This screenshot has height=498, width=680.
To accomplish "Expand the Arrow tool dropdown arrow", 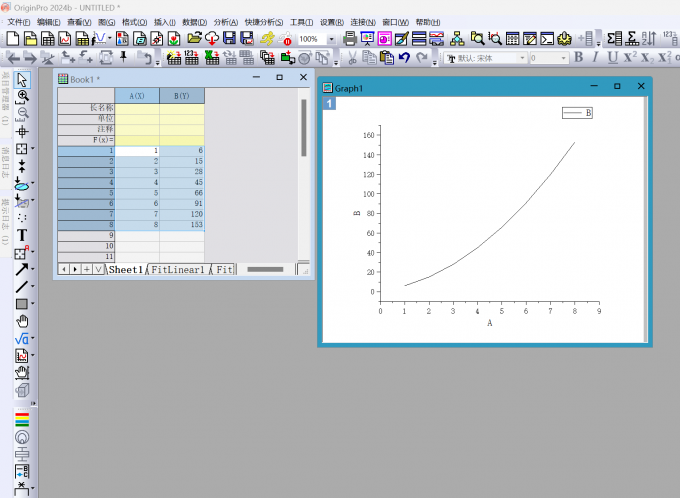I will pos(33,269).
